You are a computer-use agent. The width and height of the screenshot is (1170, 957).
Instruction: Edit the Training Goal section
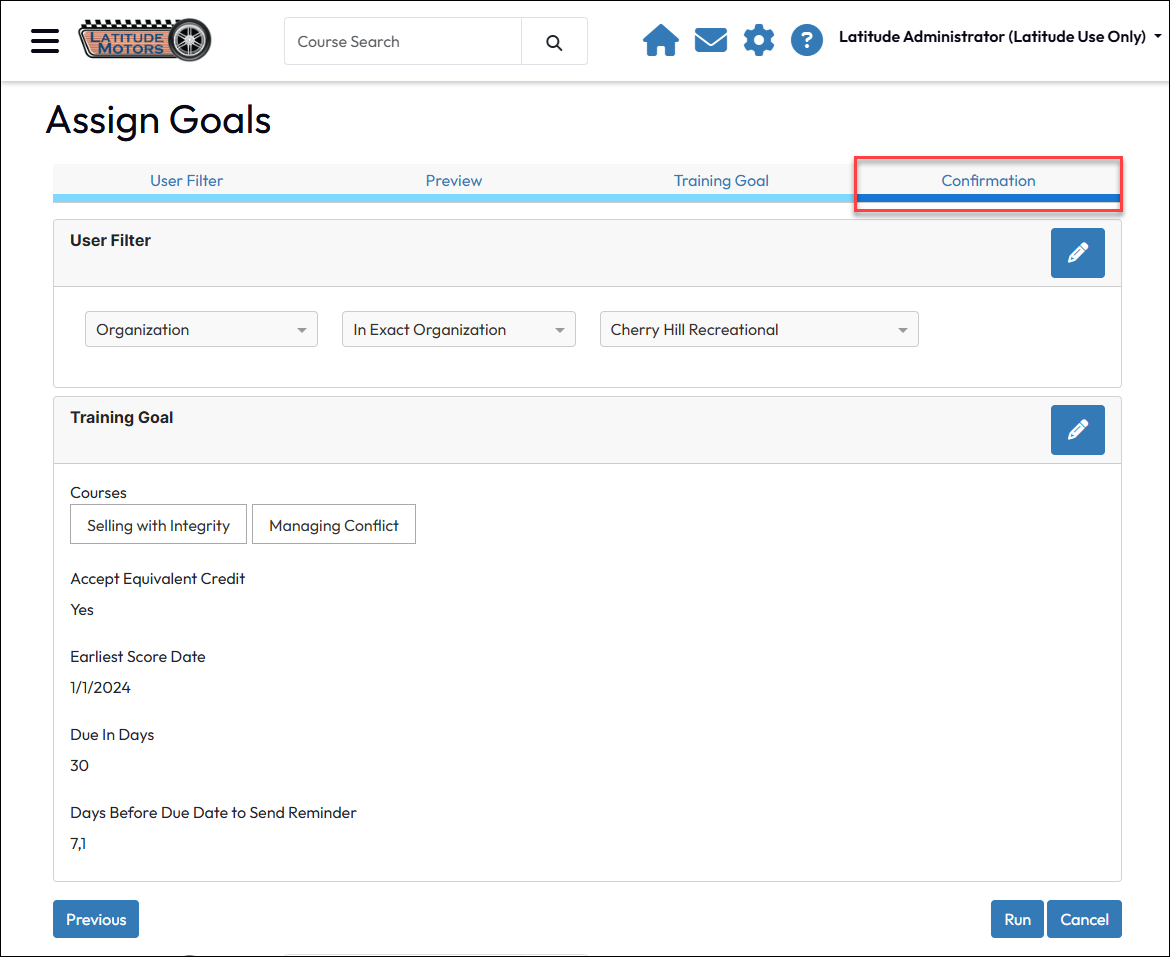1077,430
